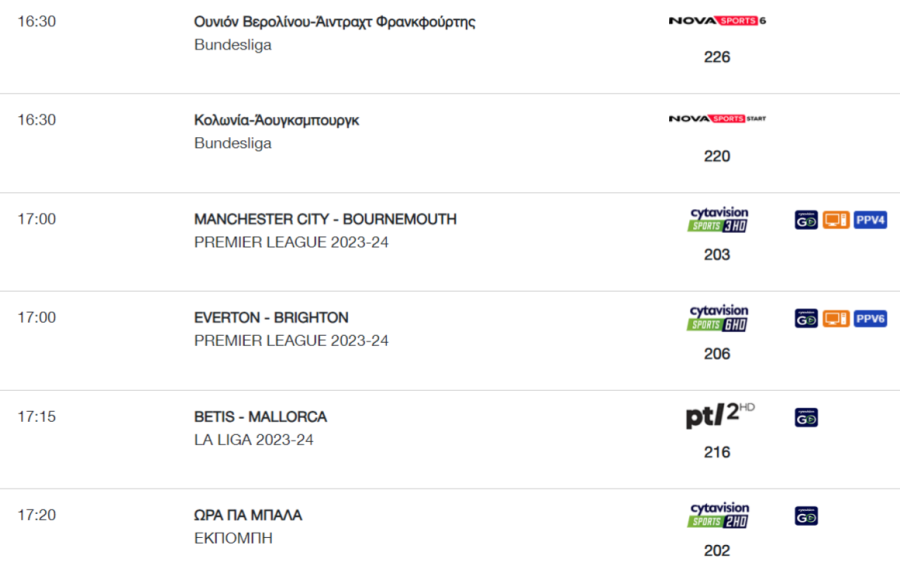The image size is (900, 569).
Task: Select the ΩΡΑ ΓΙΑ ΜΠΑΛΑ programme title
Action: tap(248, 515)
